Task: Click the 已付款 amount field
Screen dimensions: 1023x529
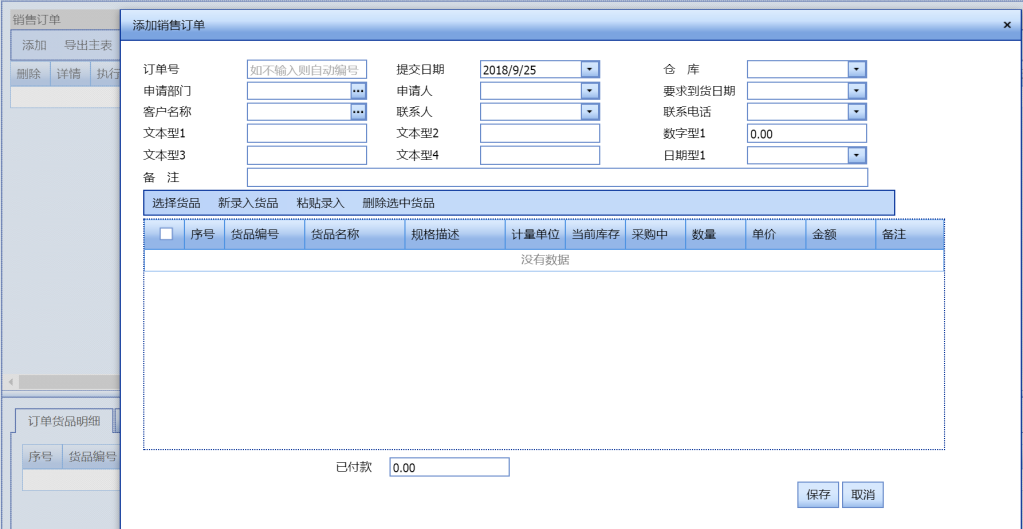Action: point(448,468)
